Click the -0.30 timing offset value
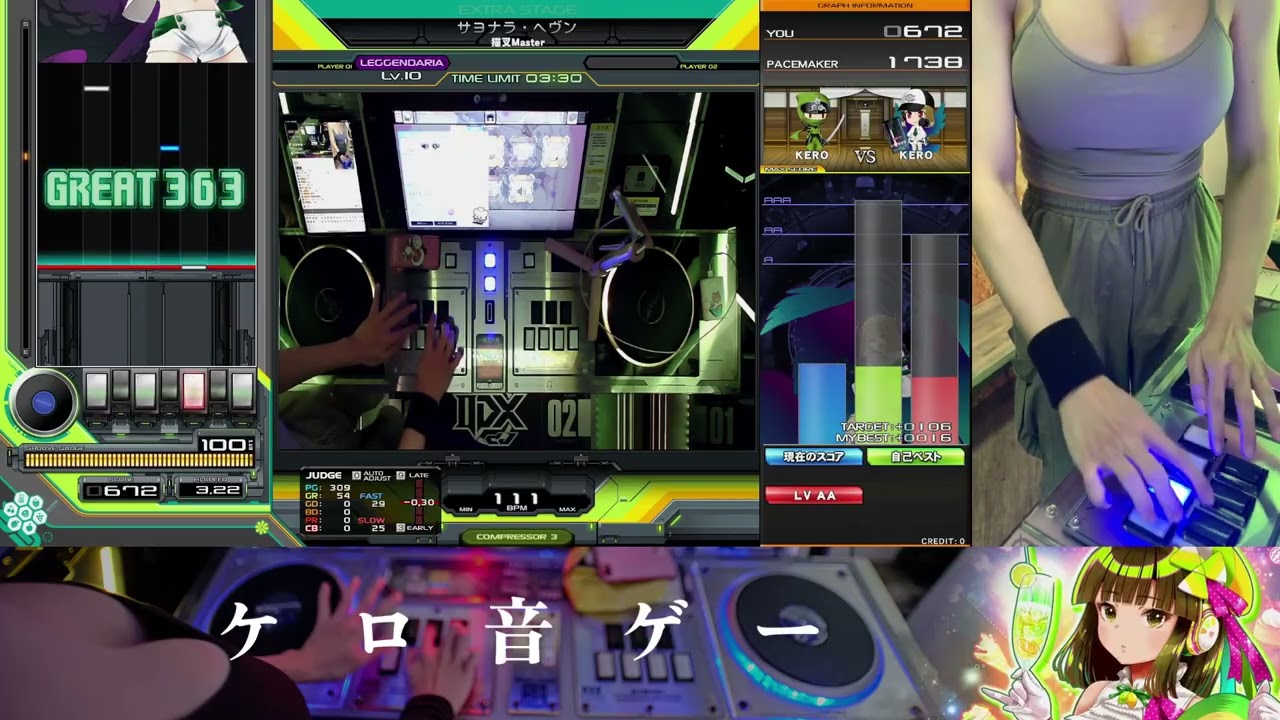This screenshot has height=720, width=1280. (x=420, y=502)
